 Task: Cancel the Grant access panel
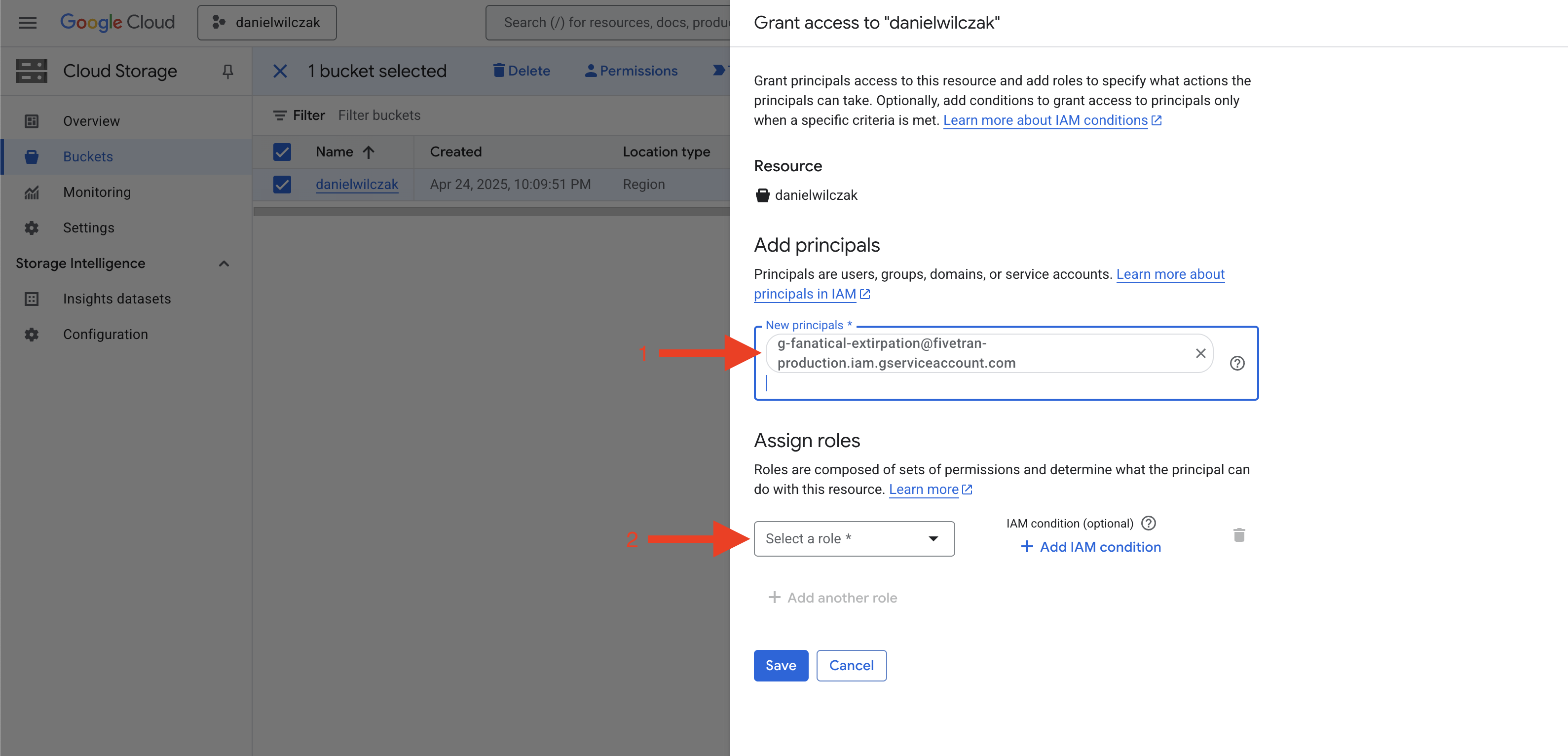pyautogui.click(x=851, y=665)
